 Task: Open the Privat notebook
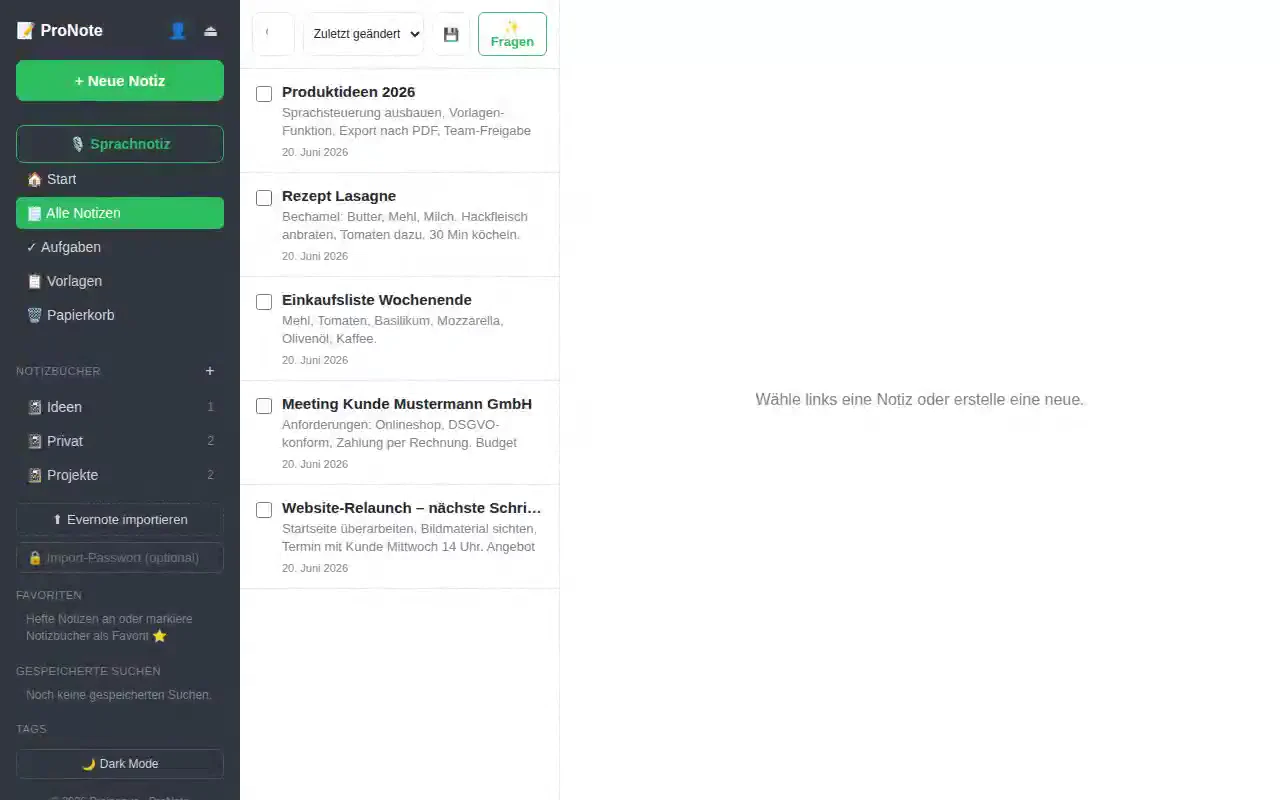pyautogui.click(x=120, y=441)
